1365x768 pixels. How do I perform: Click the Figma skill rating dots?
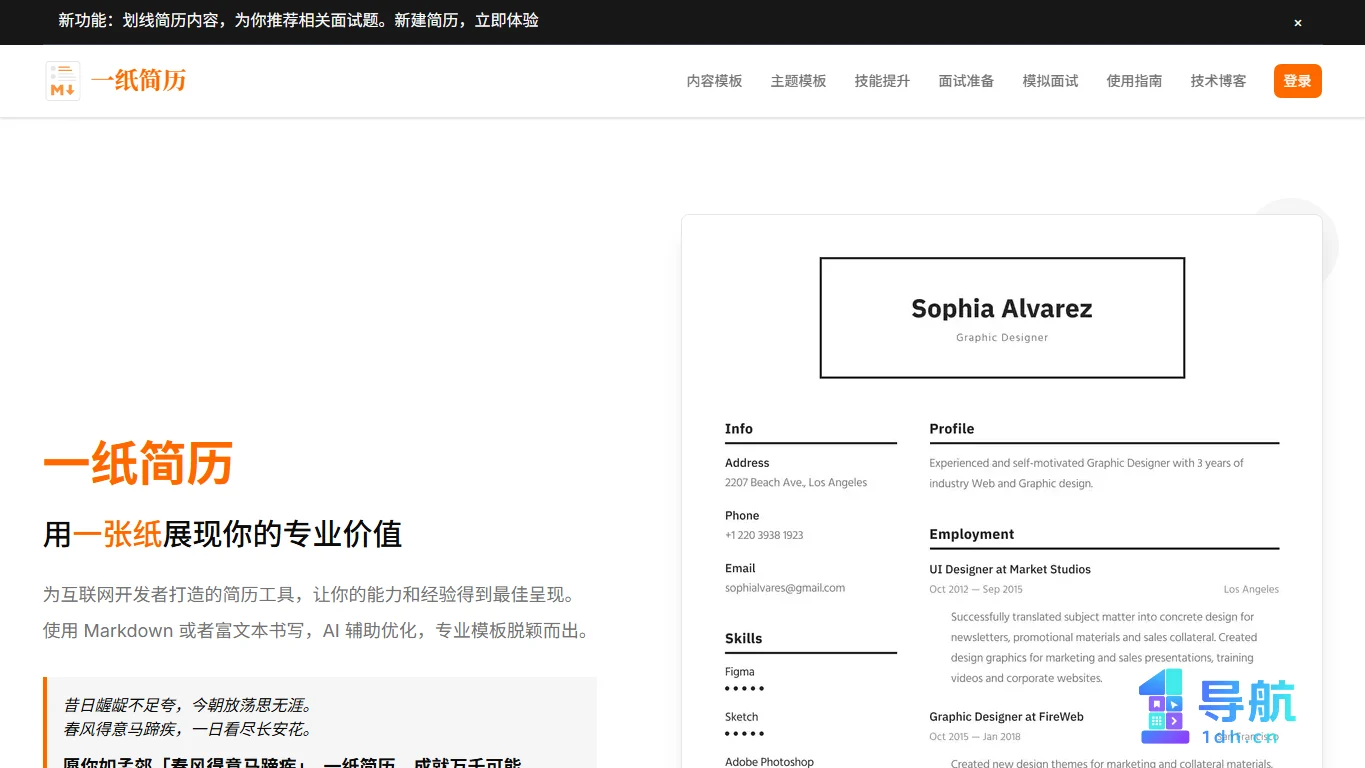click(x=744, y=689)
